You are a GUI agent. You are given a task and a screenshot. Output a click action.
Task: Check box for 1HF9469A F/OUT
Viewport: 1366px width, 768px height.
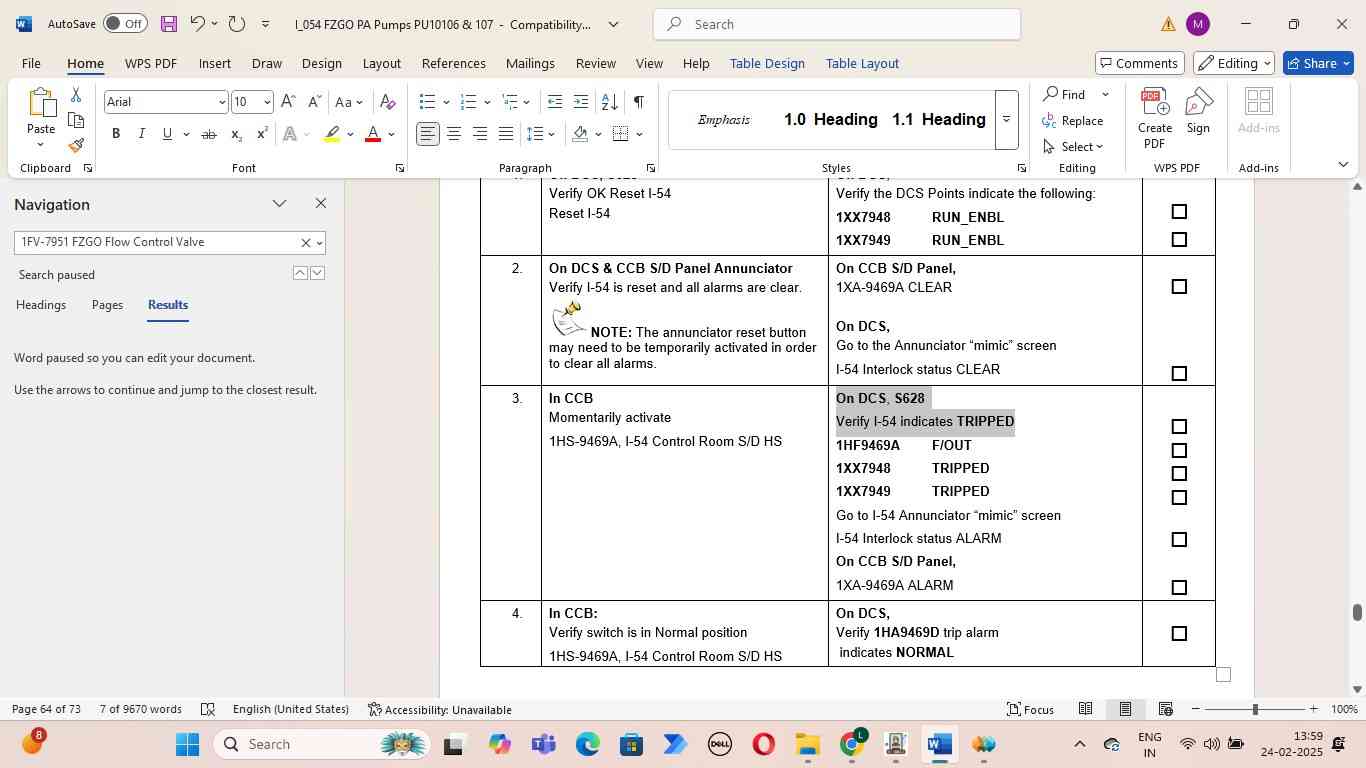[1179, 451]
